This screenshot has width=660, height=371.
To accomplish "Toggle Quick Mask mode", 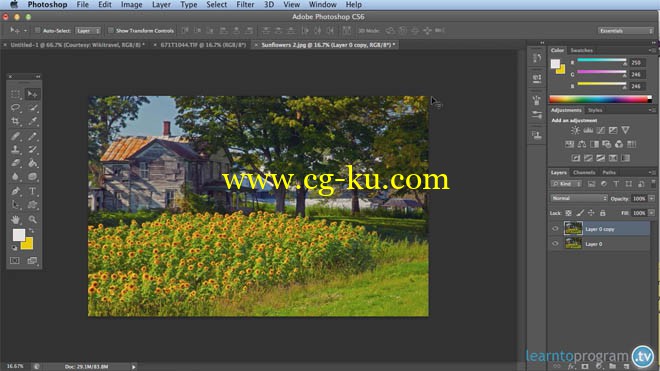I will 15,261.
